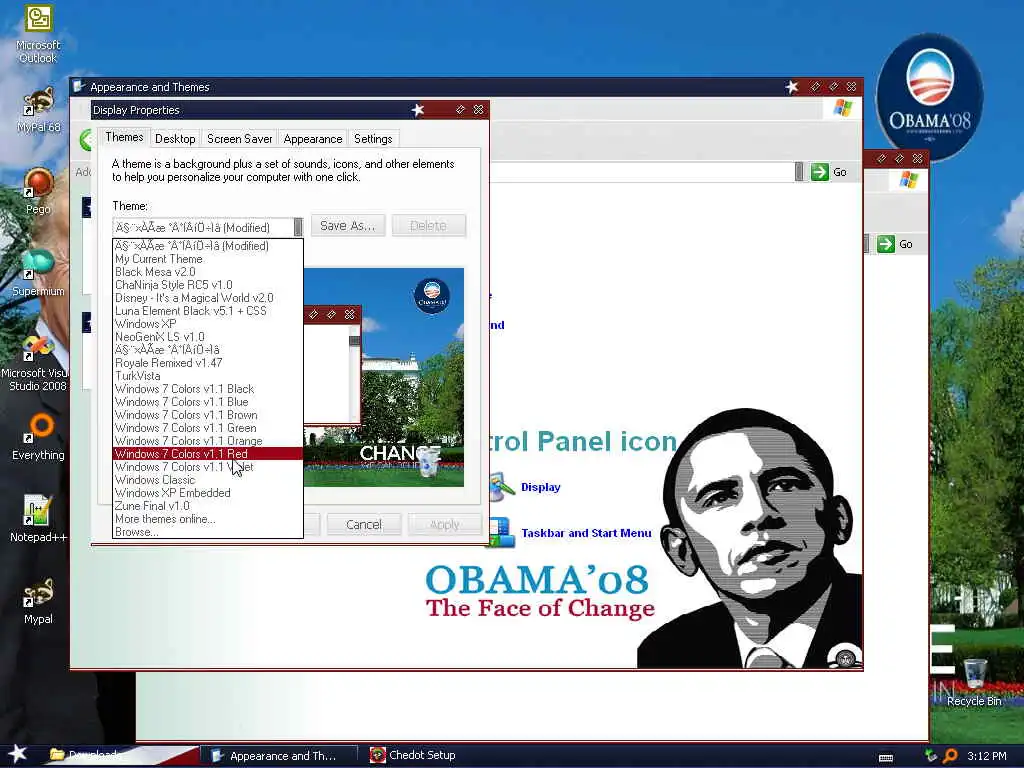Click the keyboard icon in system tray
The height and width of the screenshot is (768, 1024).
886,758
